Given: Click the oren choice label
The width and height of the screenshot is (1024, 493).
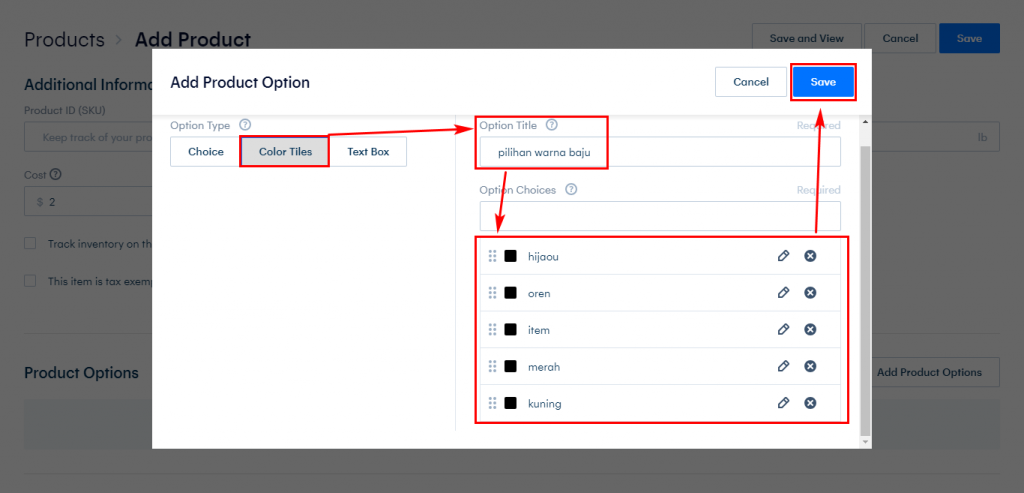Looking at the screenshot, I should (539, 293).
